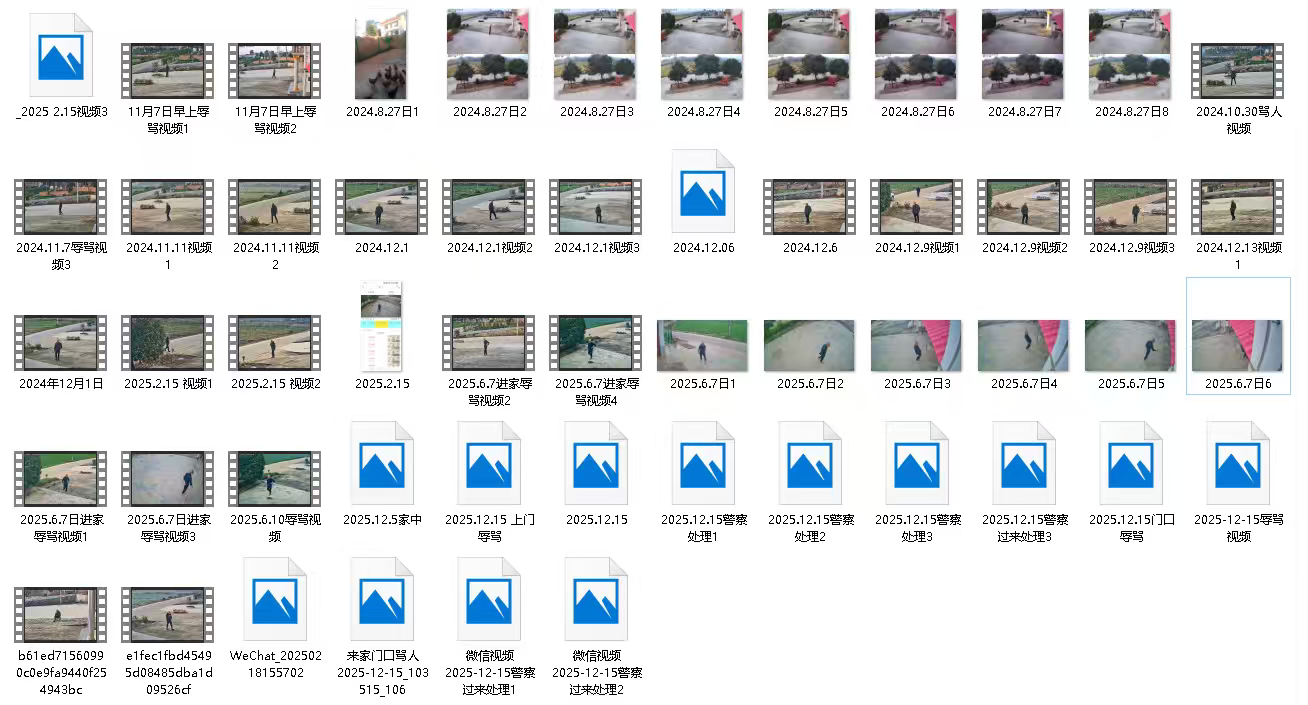Select the 2025.12.15警察处理1 file icon
This screenshot has width=1308, height=705.
[703, 464]
